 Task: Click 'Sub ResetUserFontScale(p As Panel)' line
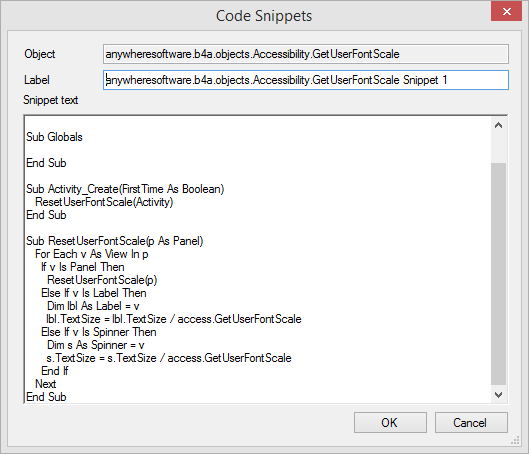pyautogui.click(x=115, y=241)
